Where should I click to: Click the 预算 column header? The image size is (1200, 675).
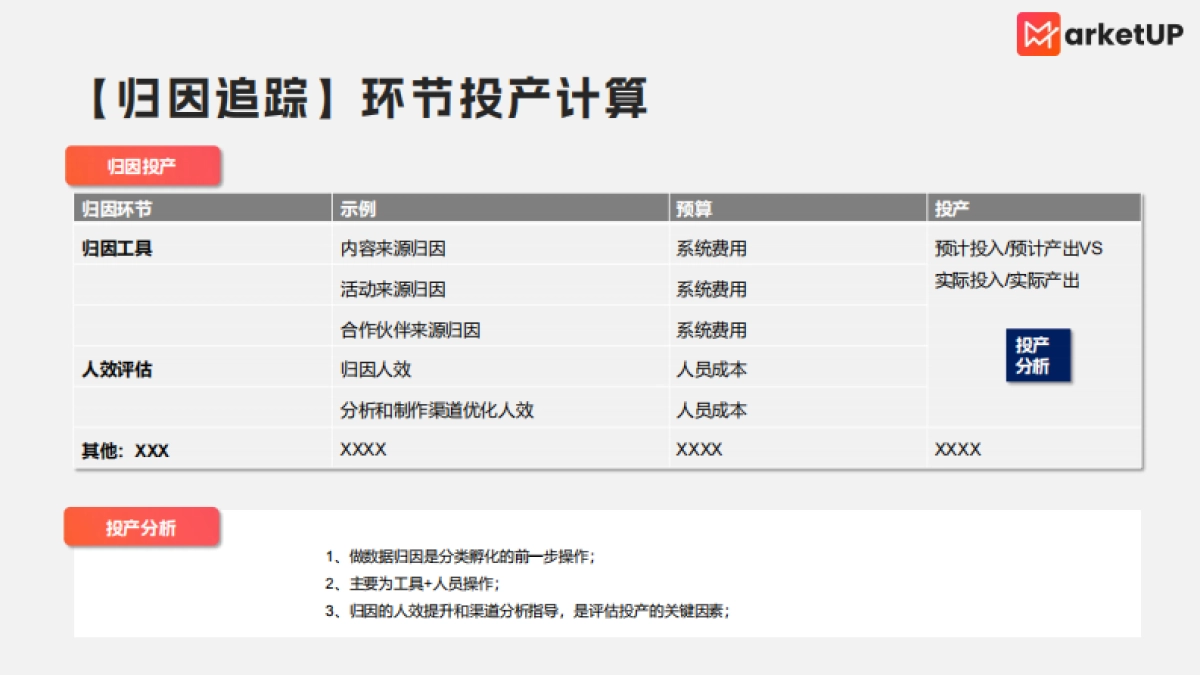click(x=690, y=208)
